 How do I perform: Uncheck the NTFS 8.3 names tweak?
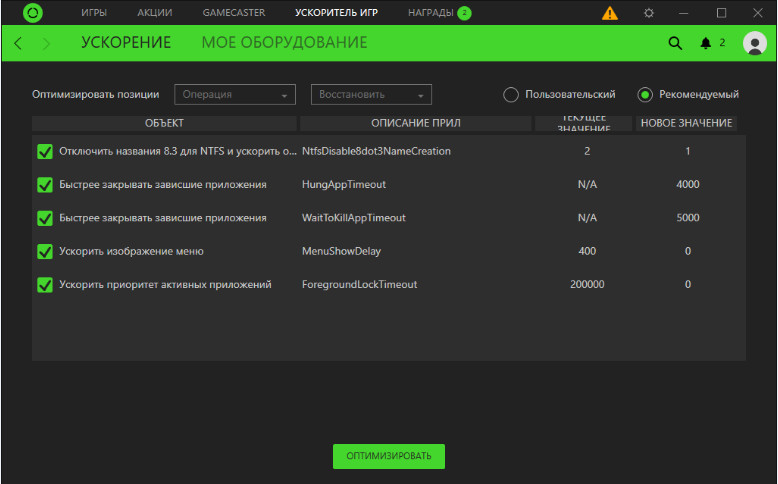45,151
